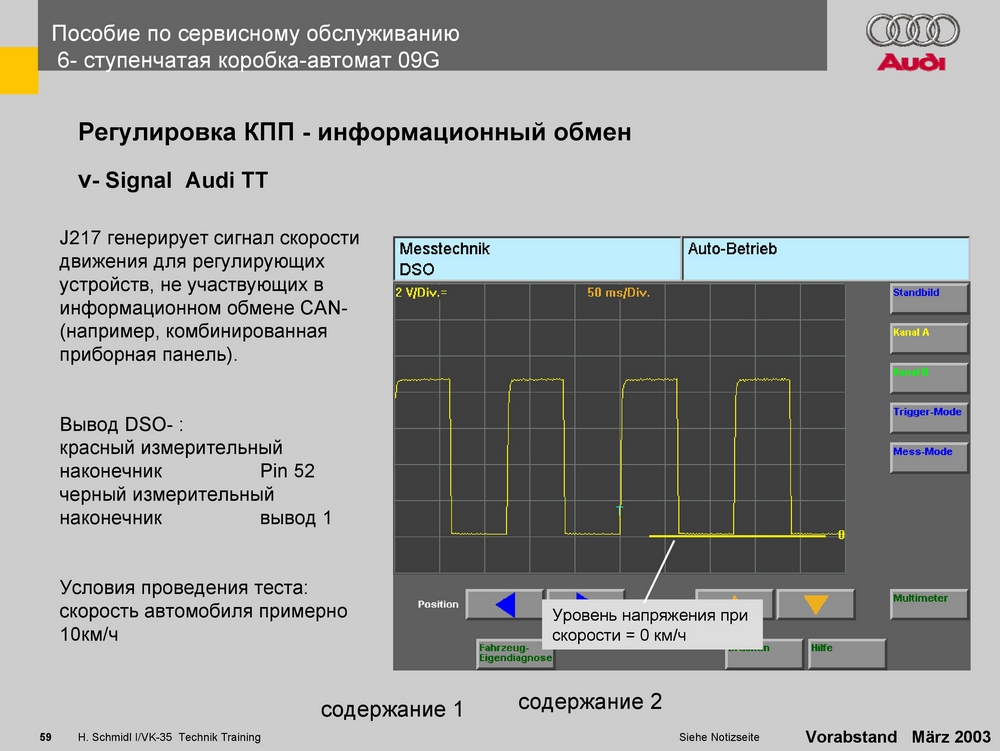Click the blue left Position arrow
The image size is (1000, 751).
(x=504, y=604)
